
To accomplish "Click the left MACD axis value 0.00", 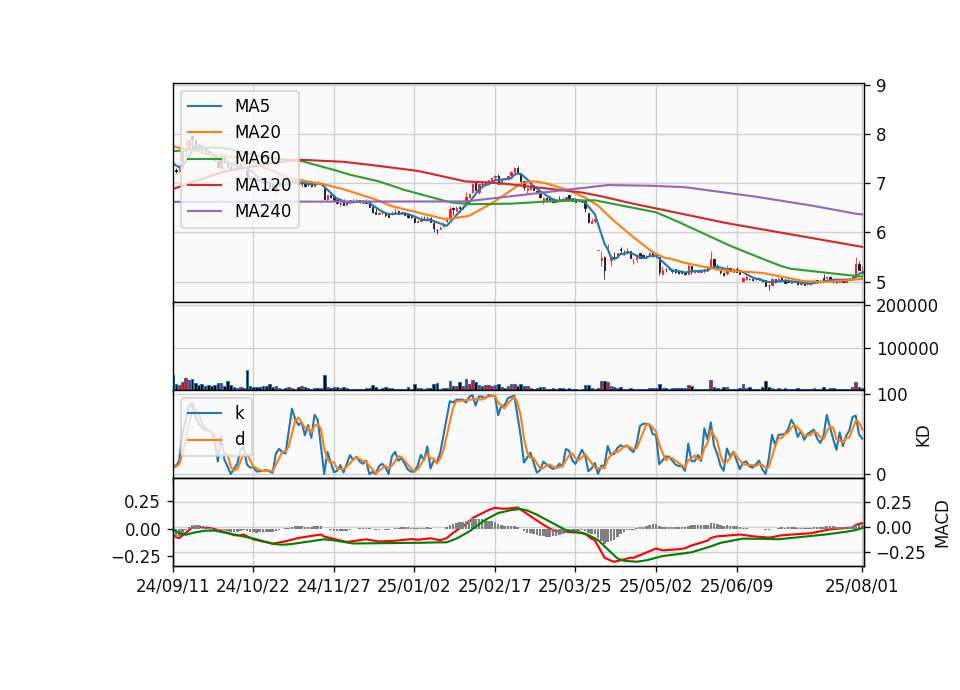I will point(142,530).
